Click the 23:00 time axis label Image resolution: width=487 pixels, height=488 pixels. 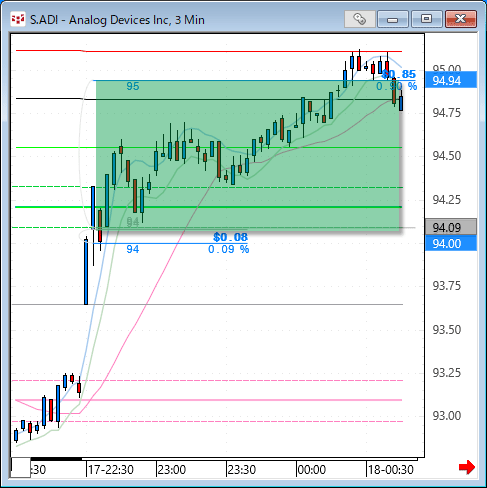[172, 470]
